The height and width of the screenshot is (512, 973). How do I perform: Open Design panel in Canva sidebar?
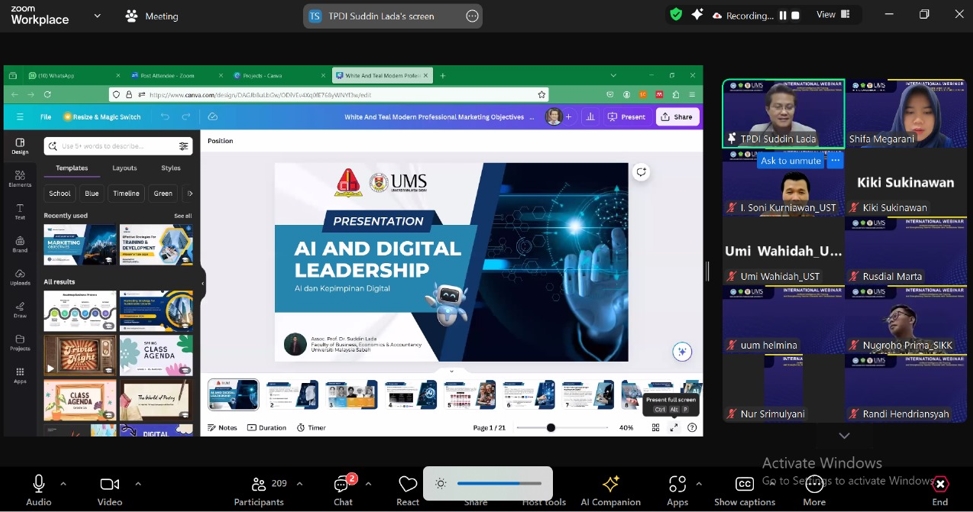20,146
